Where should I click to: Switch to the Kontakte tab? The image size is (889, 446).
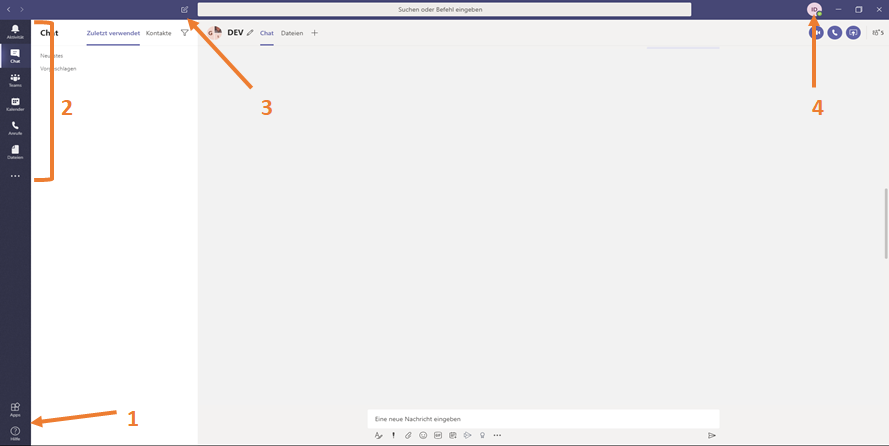click(159, 33)
